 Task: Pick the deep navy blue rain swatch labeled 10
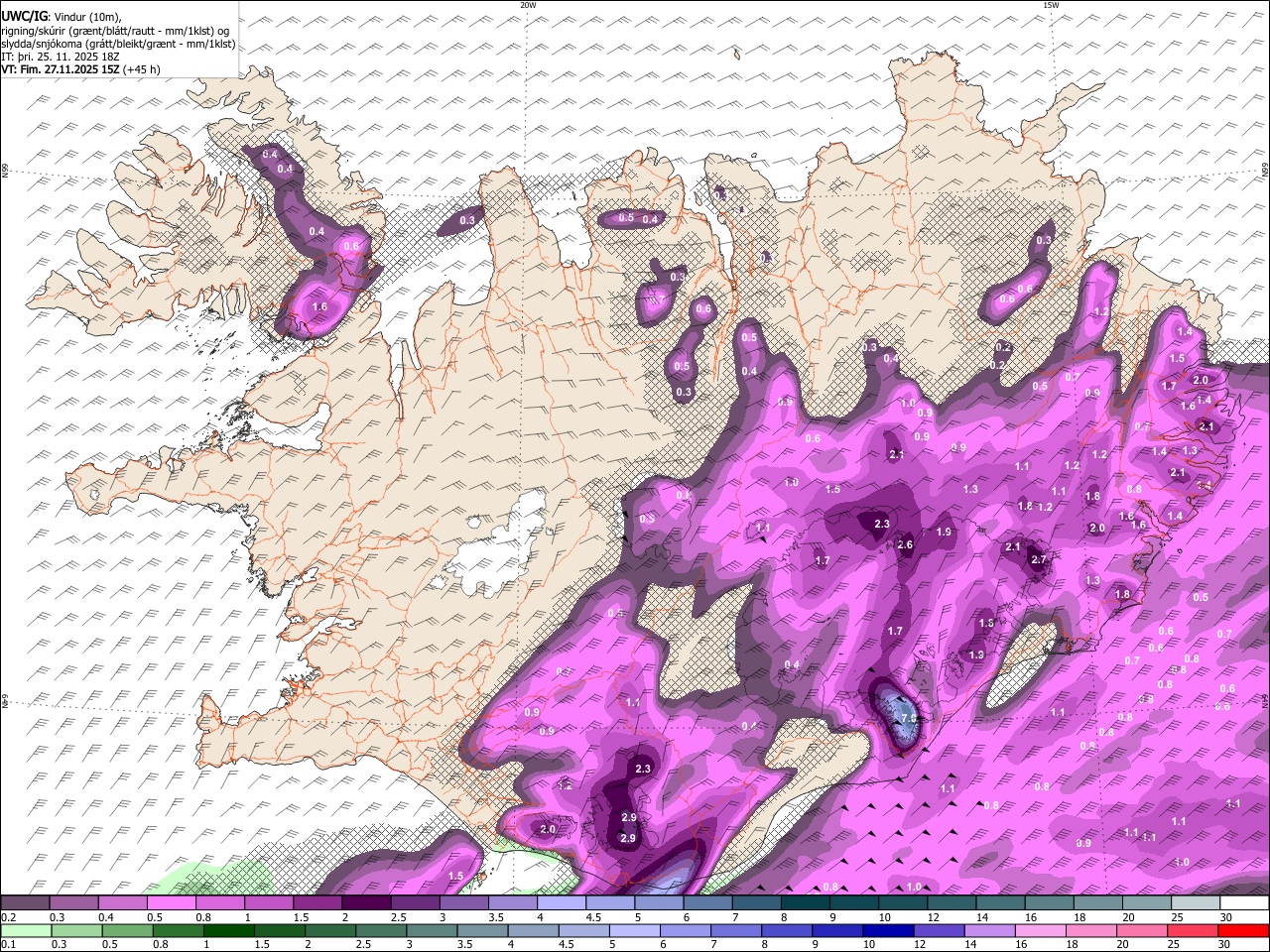tap(887, 931)
